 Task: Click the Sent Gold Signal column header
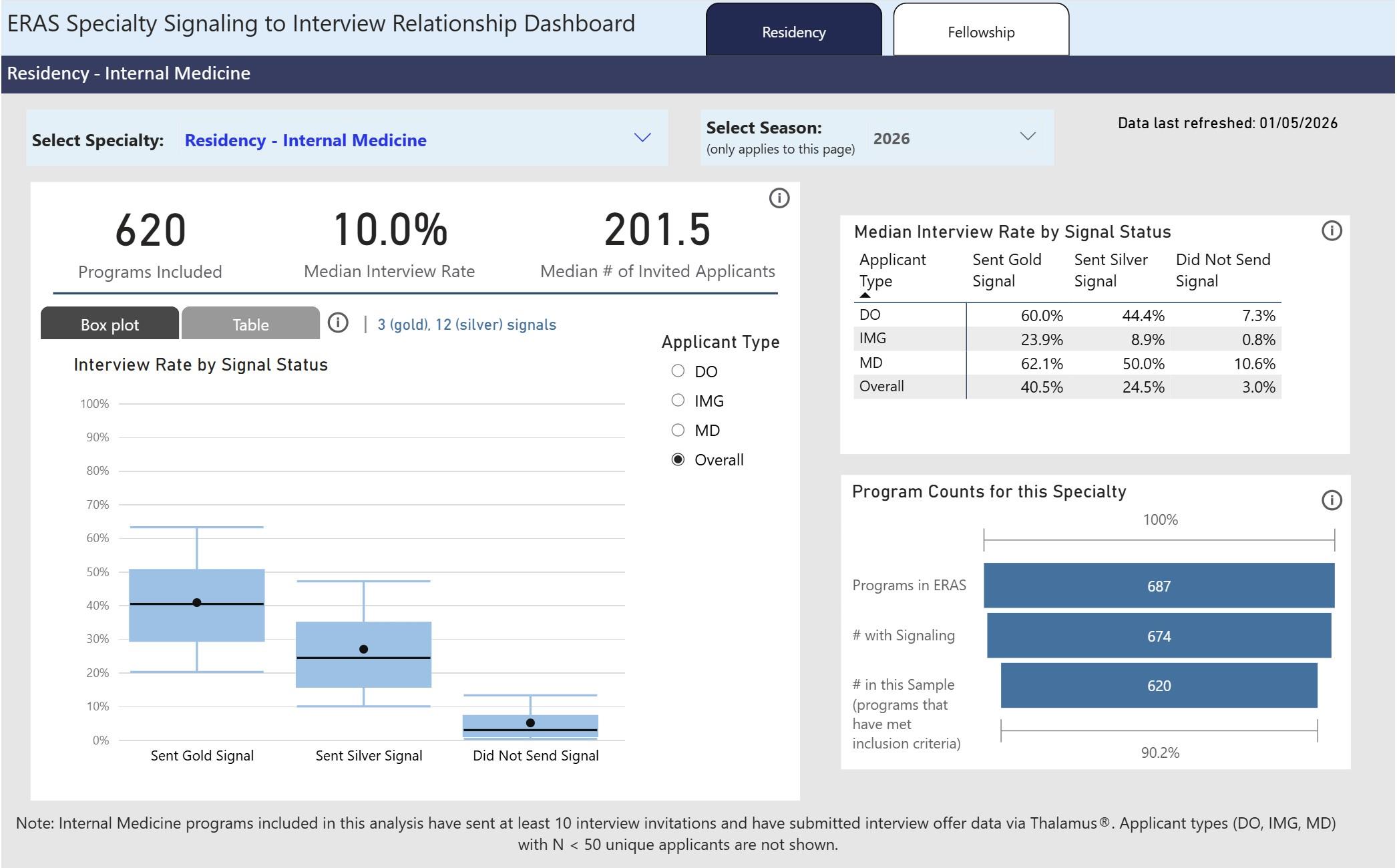(x=1006, y=270)
